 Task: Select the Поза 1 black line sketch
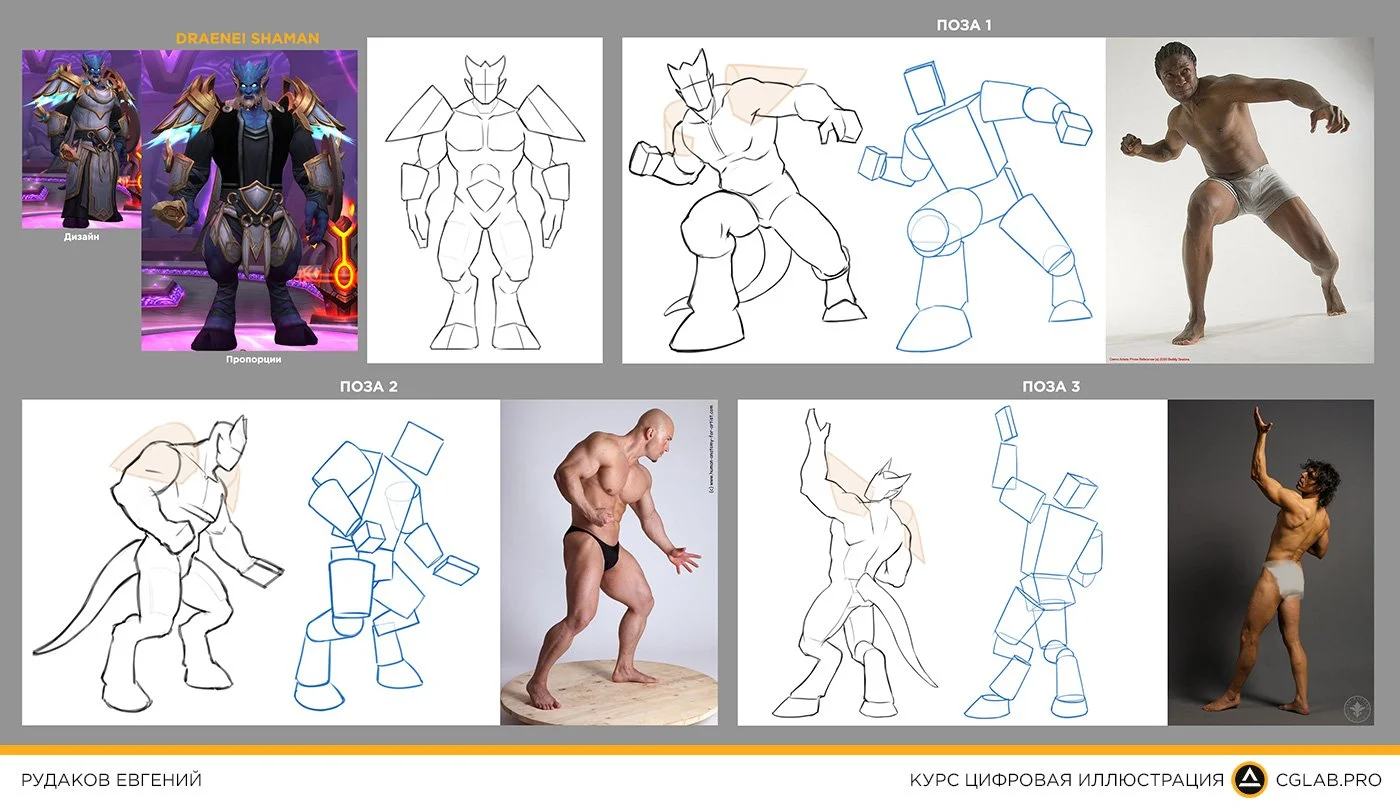[747, 200]
